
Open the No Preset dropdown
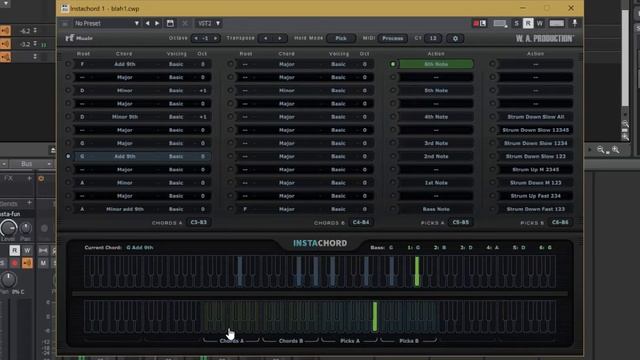click(107, 23)
